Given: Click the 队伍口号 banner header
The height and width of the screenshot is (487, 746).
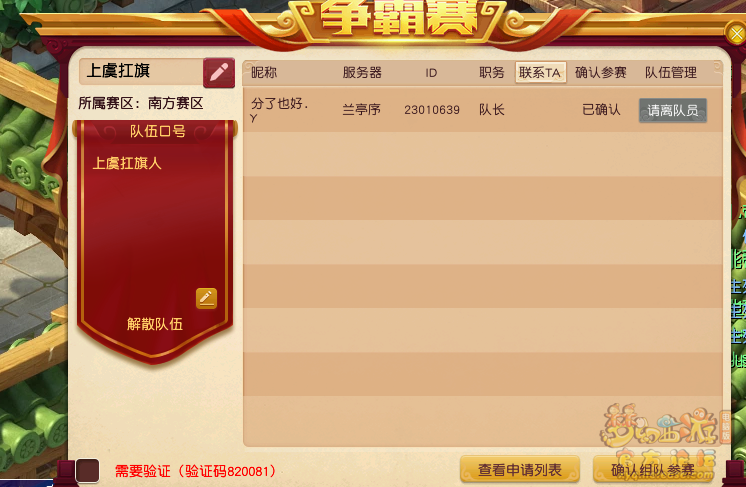Looking at the screenshot, I should coord(157,131).
